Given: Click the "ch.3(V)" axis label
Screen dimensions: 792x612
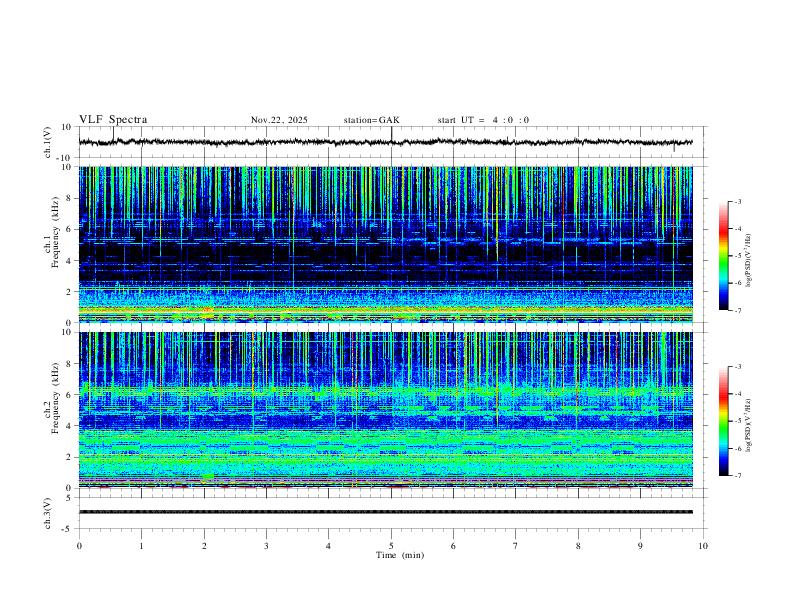Looking at the screenshot, I should 48,514.
